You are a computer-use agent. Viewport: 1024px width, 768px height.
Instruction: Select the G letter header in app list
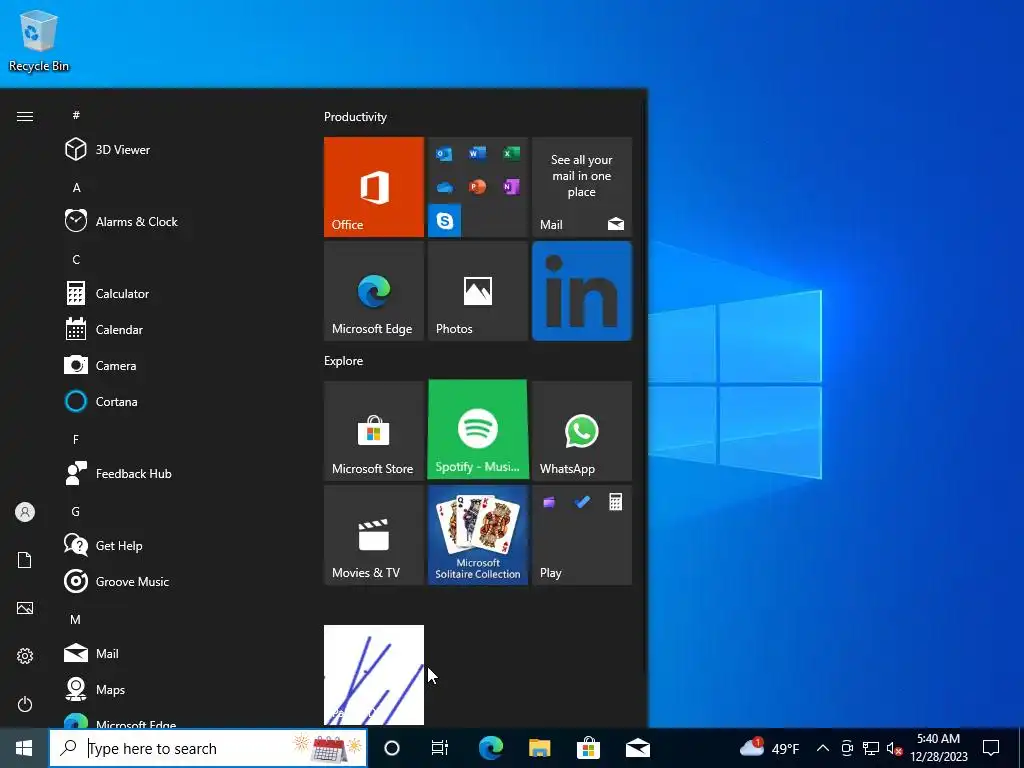(76, 511)
